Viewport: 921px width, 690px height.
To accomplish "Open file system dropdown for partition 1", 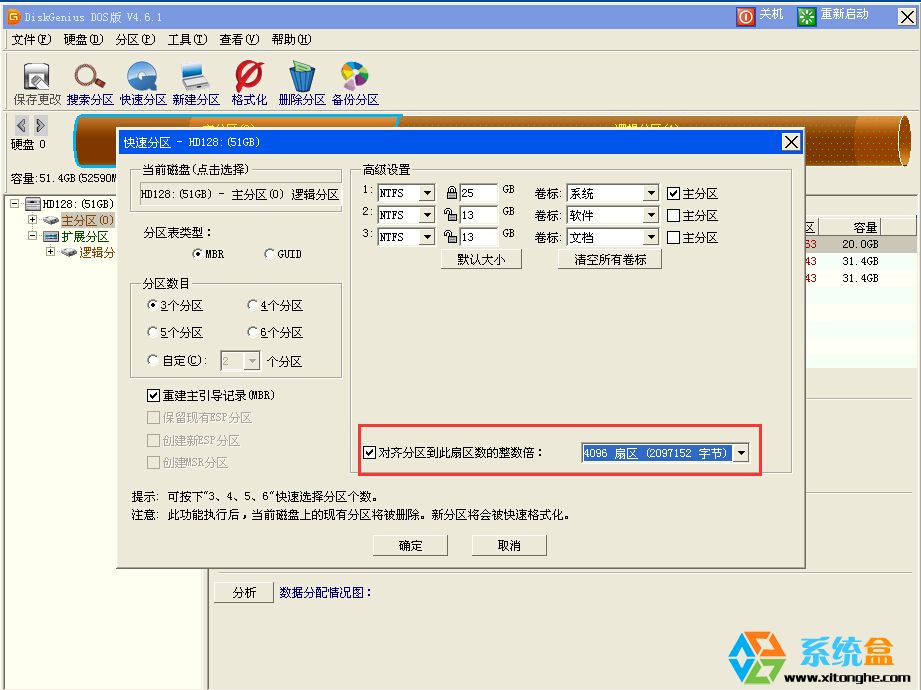I will pyautogui.click(x=428, y=193).
